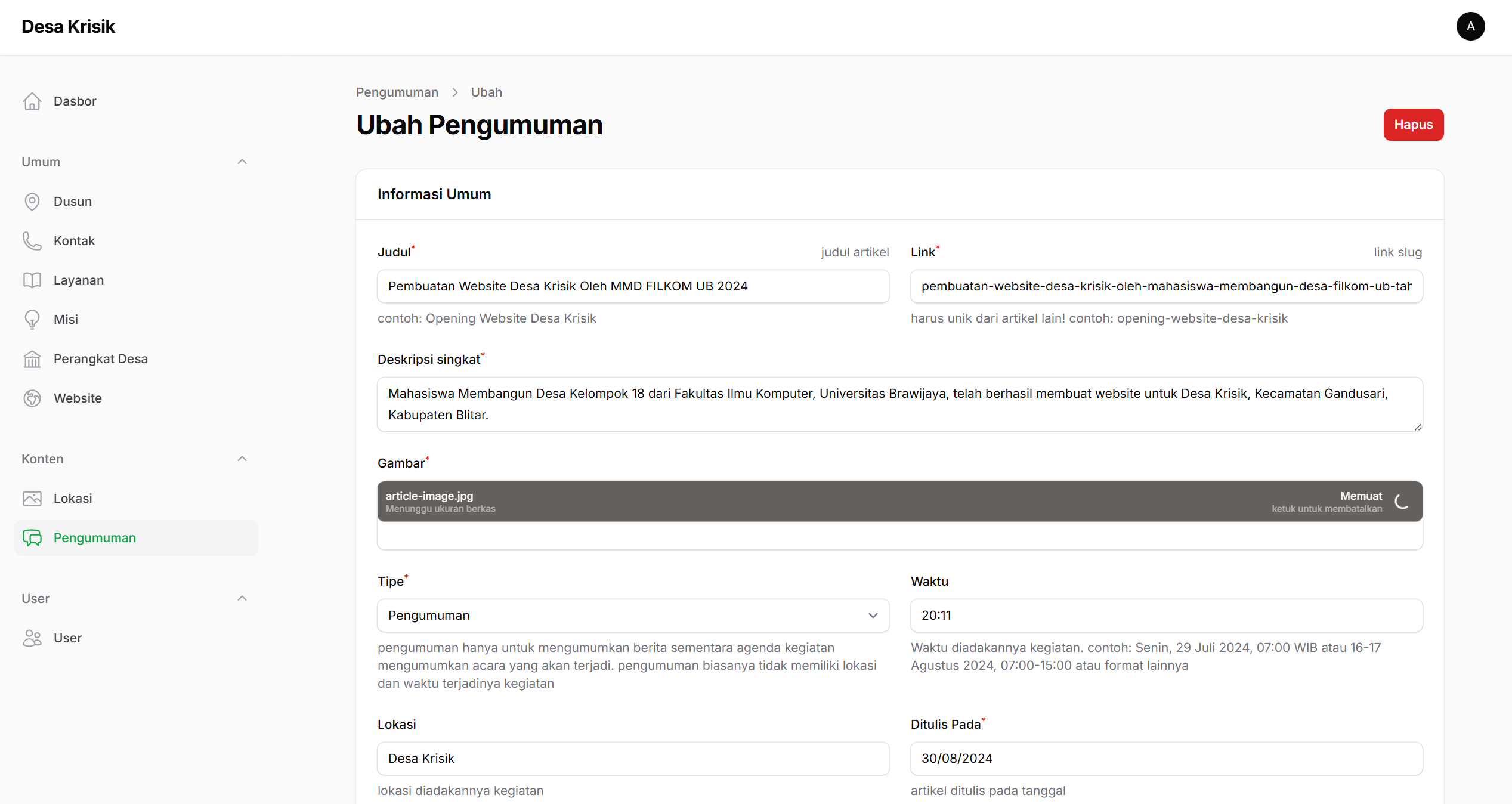
Task: Click the breadcrumb chevron separator
Action: tap(455, 92)
